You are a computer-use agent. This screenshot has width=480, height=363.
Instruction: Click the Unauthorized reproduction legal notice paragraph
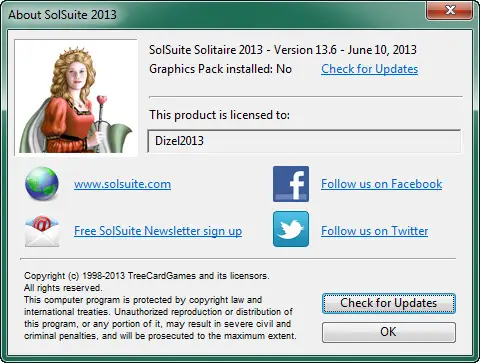point(160,318)
